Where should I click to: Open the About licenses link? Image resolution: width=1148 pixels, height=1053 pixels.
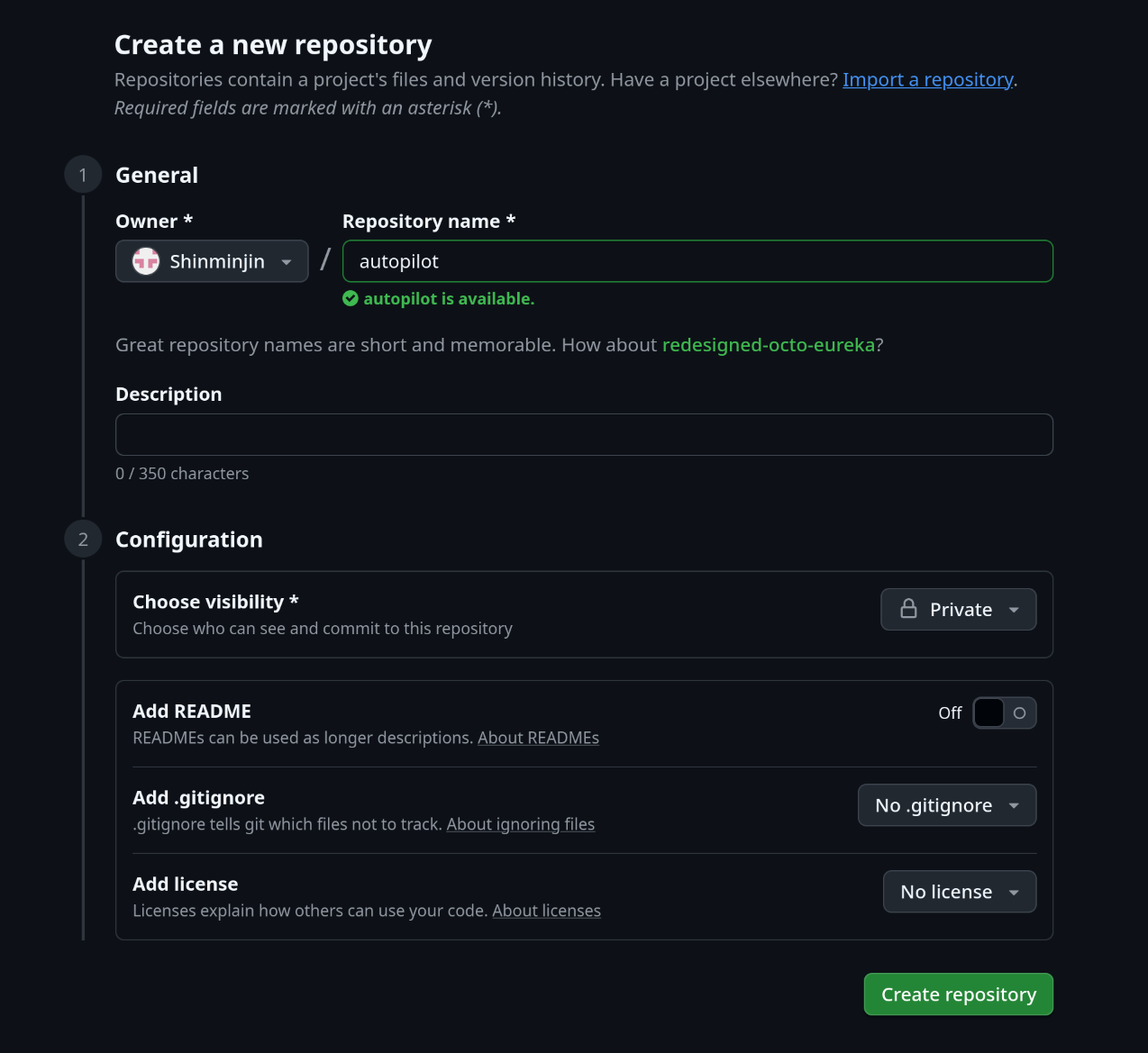click(546, 911)
